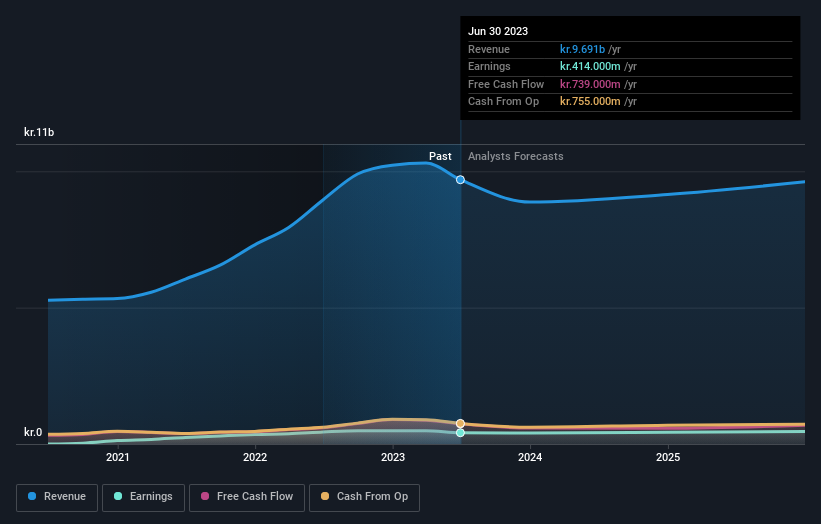Click the Revenue row label in tooltip
Screen dimensions: 821x524
point(489,49)
